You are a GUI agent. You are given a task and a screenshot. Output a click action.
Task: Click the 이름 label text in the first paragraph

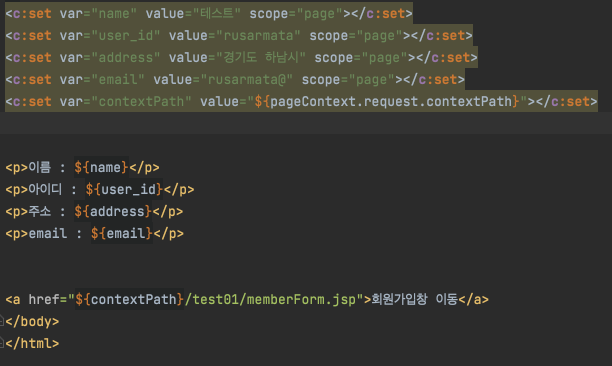(39, 167)
